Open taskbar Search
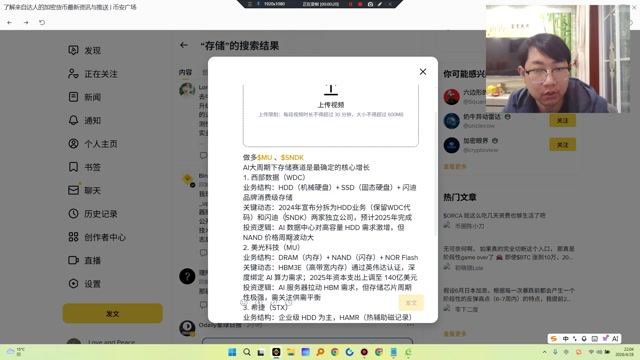Image resolution: width=640 pixels, height=360 pixels. pyautogui.click(x=247, y=352)
